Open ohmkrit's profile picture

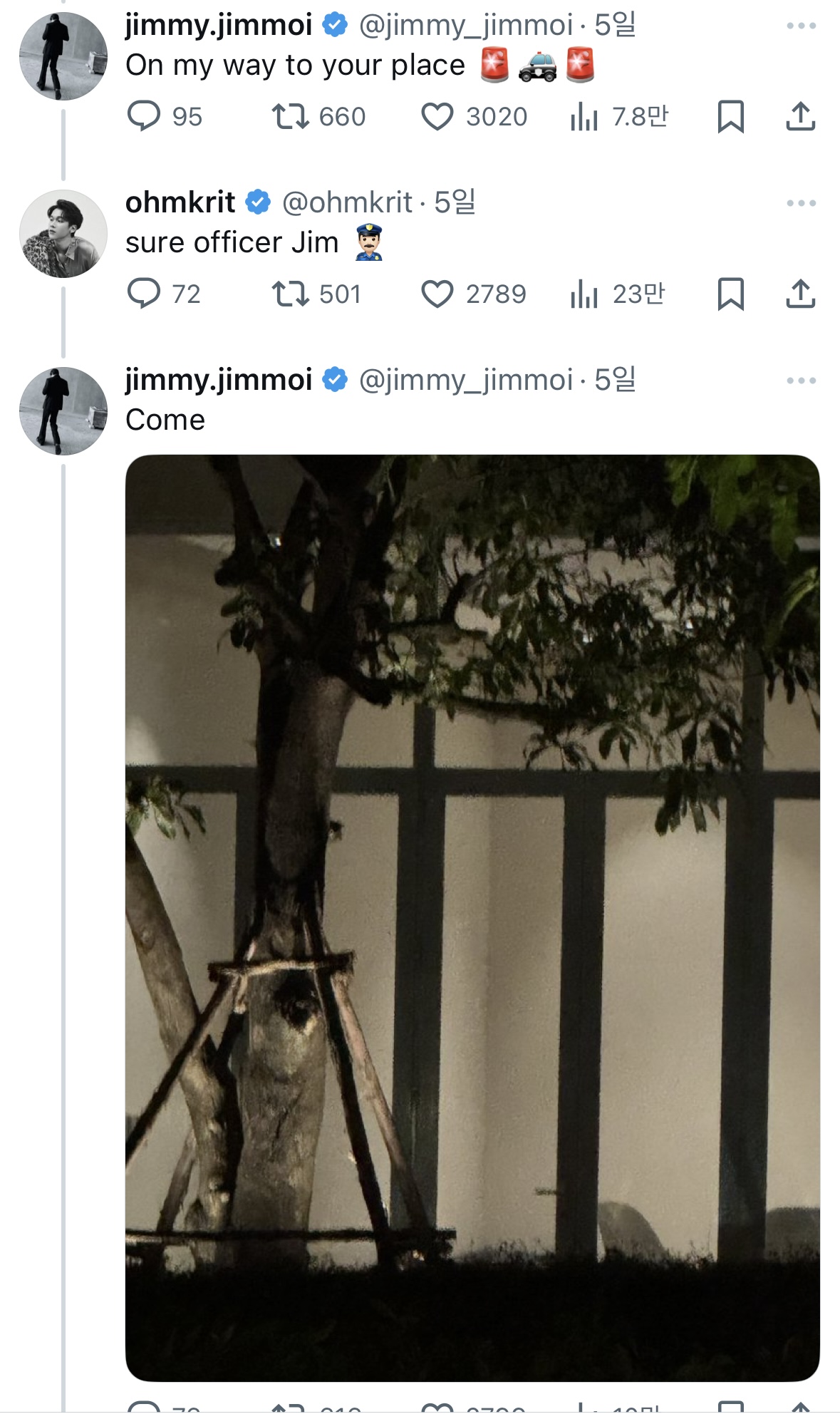coord(63,234)
